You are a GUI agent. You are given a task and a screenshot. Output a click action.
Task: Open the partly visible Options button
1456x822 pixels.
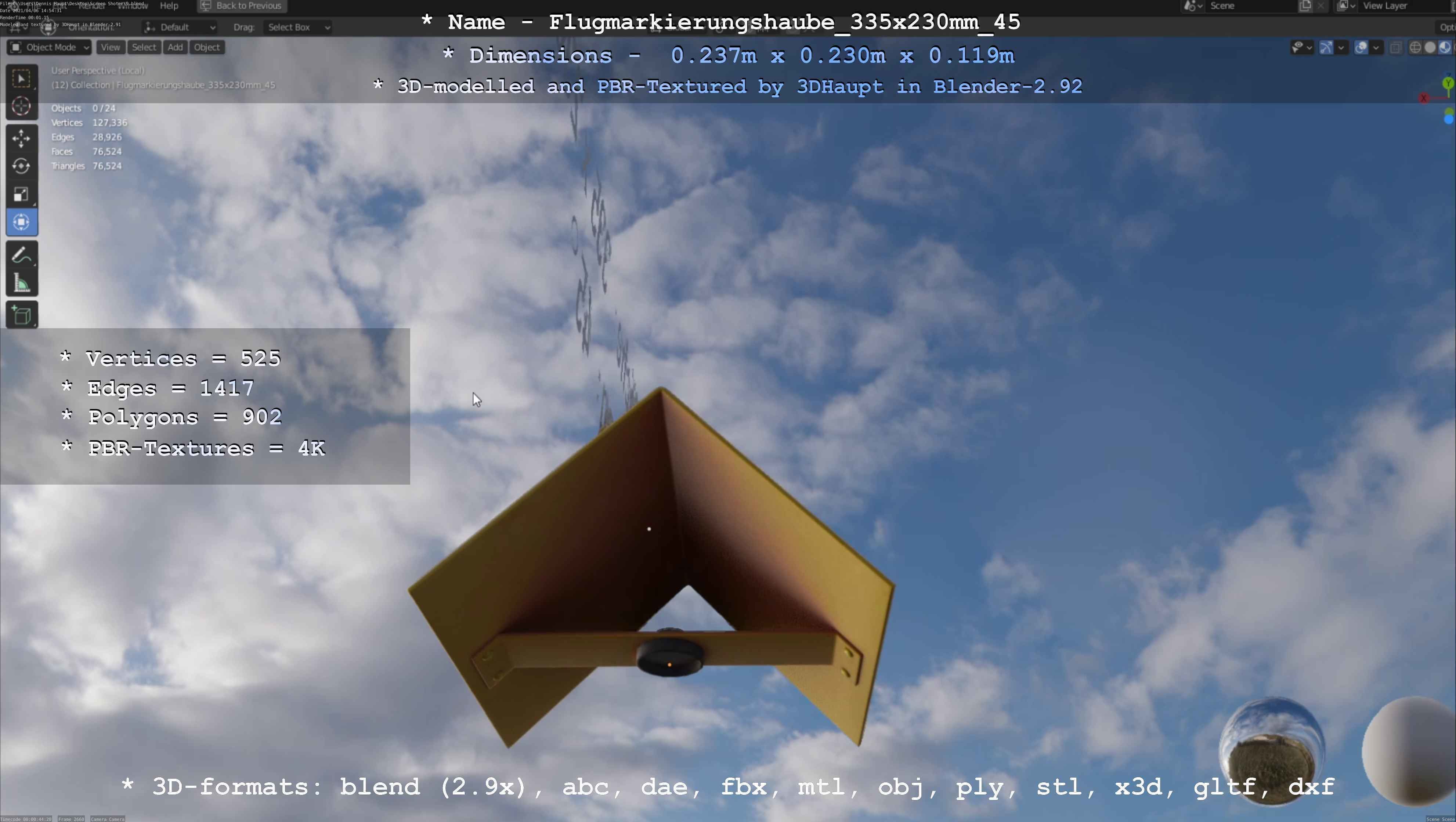pos(1446,27)
